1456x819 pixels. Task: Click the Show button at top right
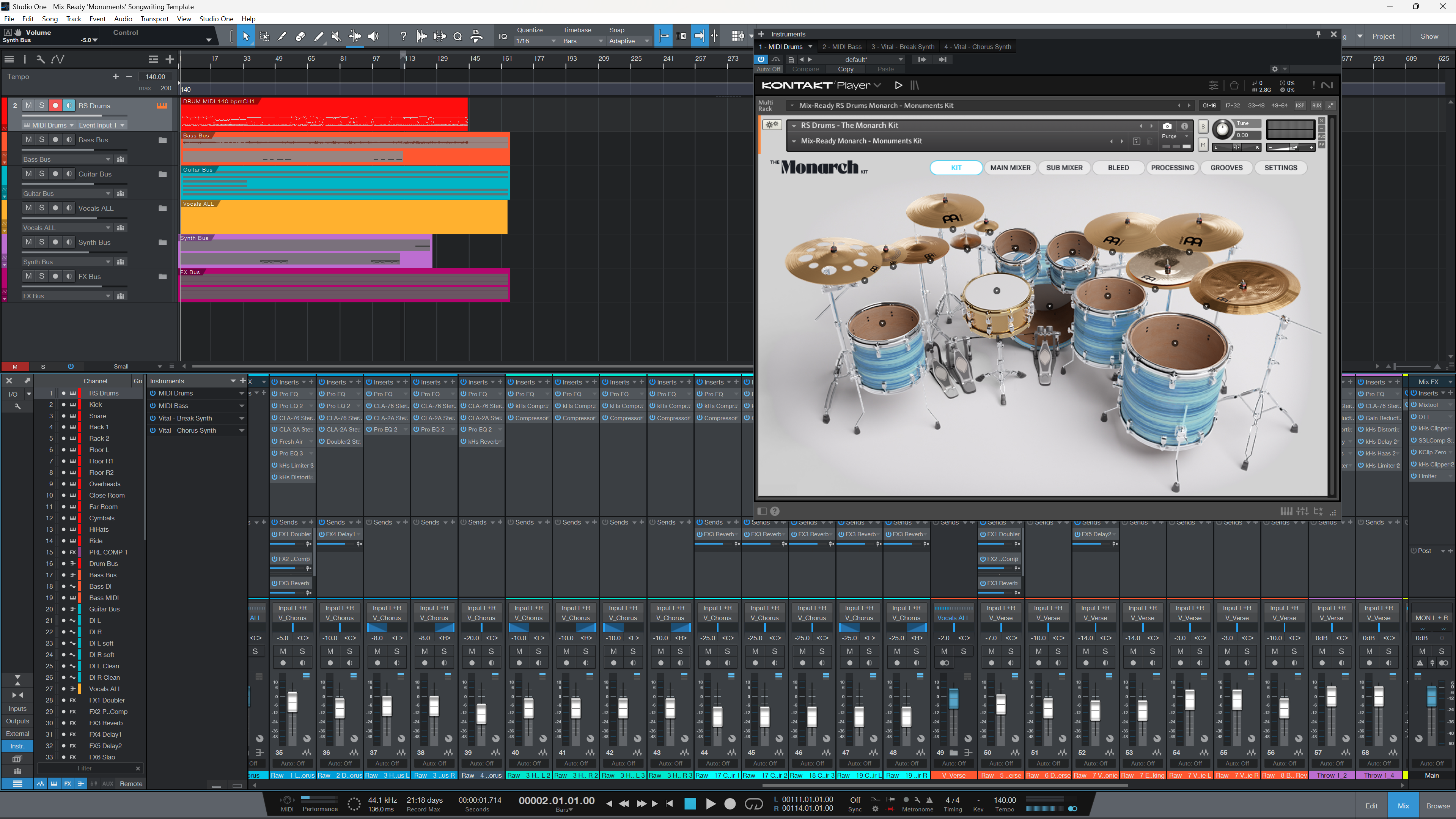point(1429,36)
